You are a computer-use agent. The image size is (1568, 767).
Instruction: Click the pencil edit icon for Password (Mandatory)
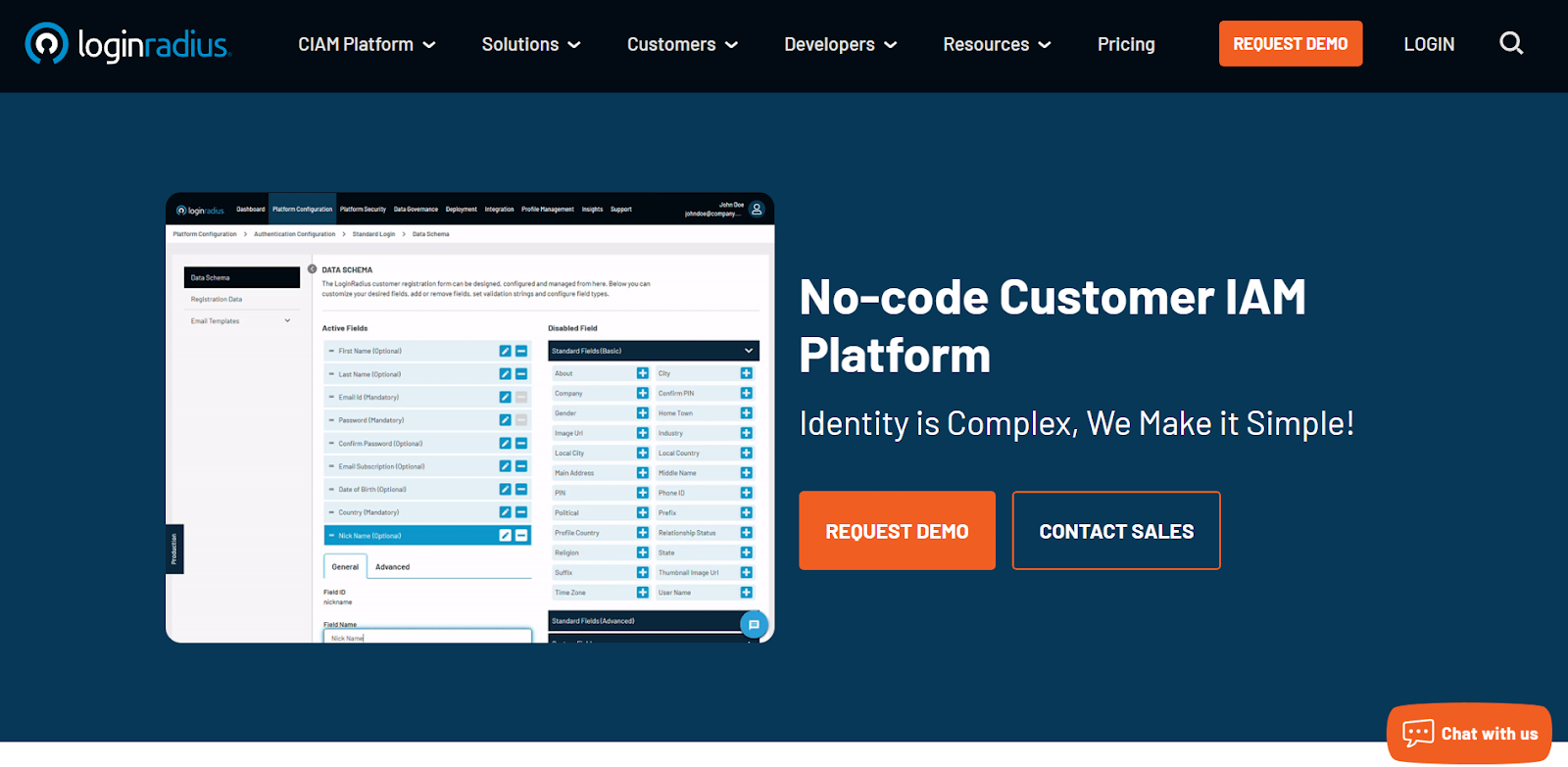tap(505, 420)
